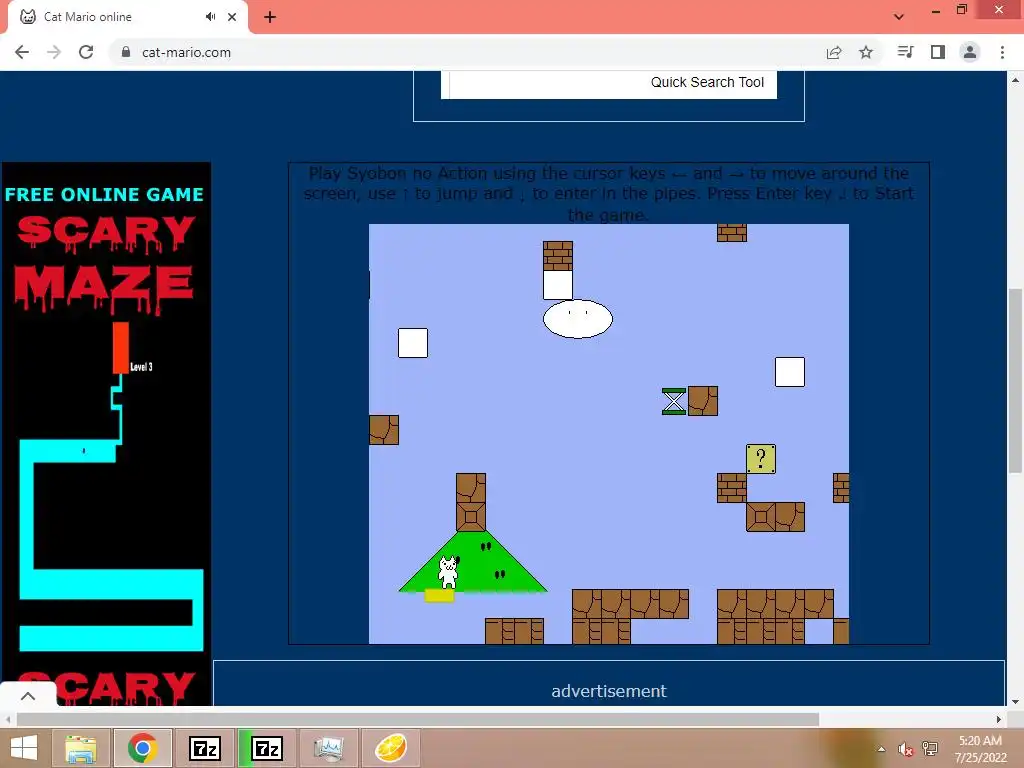1024x768 pixels.
Task: Click the vertical page scrollbar
Action: point(1015,381)
